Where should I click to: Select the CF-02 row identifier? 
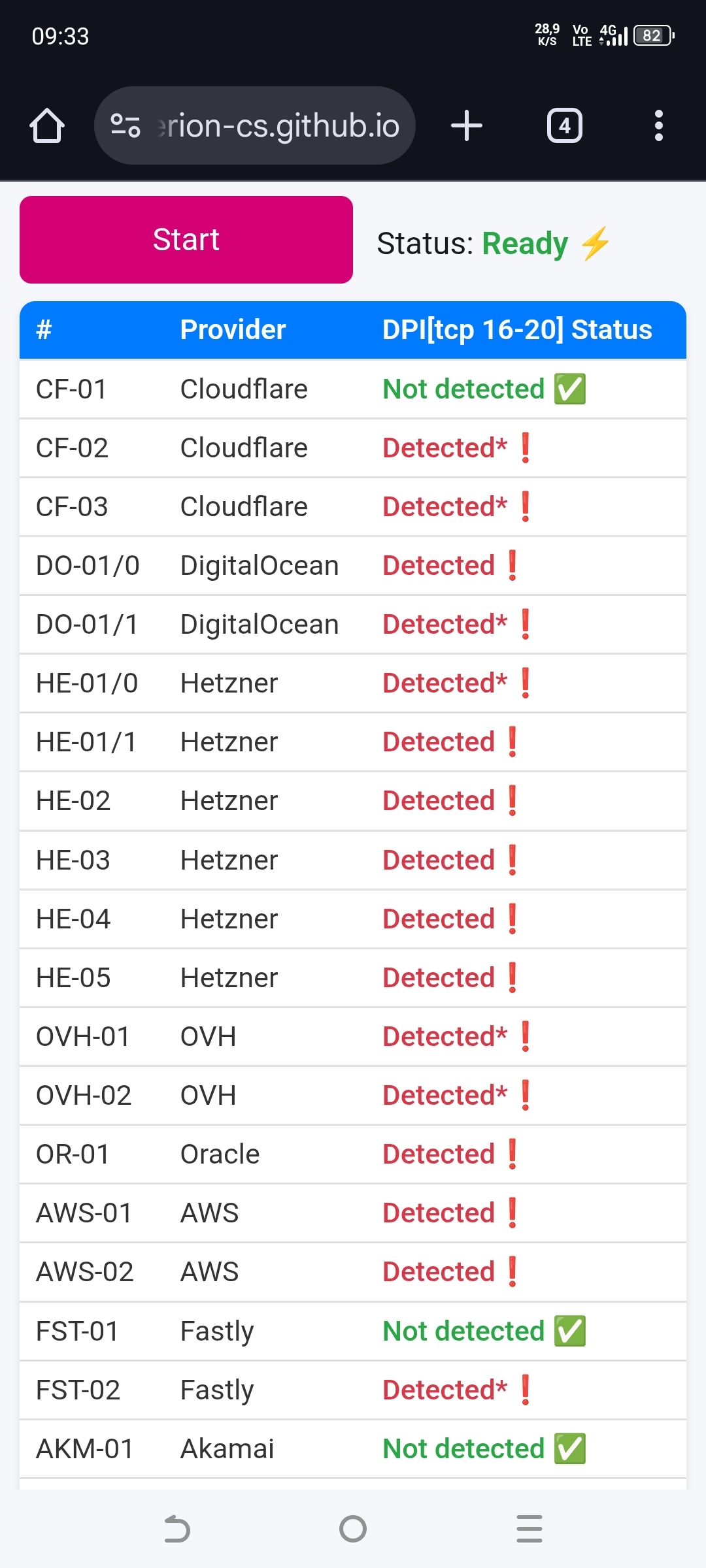tap(72, 448)
